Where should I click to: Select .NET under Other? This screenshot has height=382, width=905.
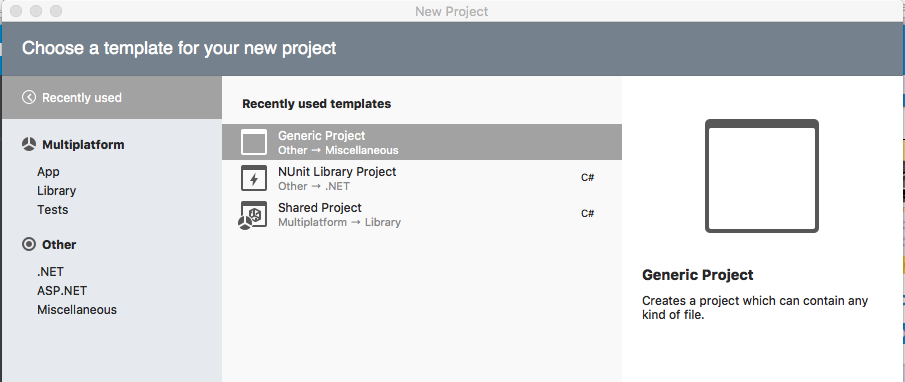point(50,272)
